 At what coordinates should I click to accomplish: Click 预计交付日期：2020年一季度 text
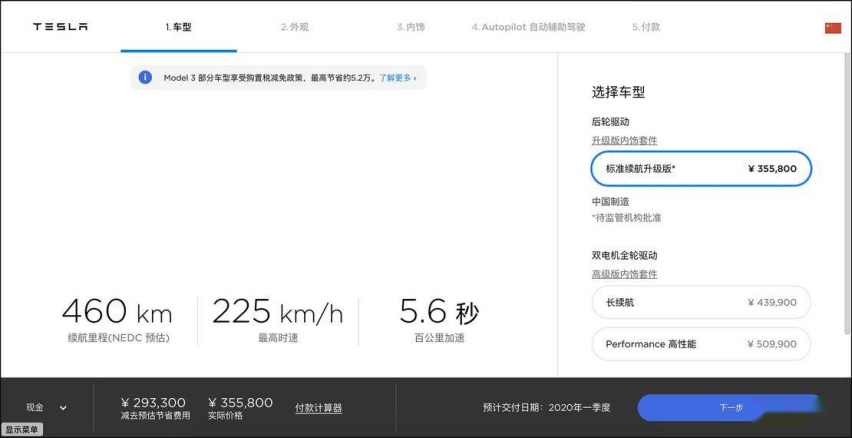[547, 408]
